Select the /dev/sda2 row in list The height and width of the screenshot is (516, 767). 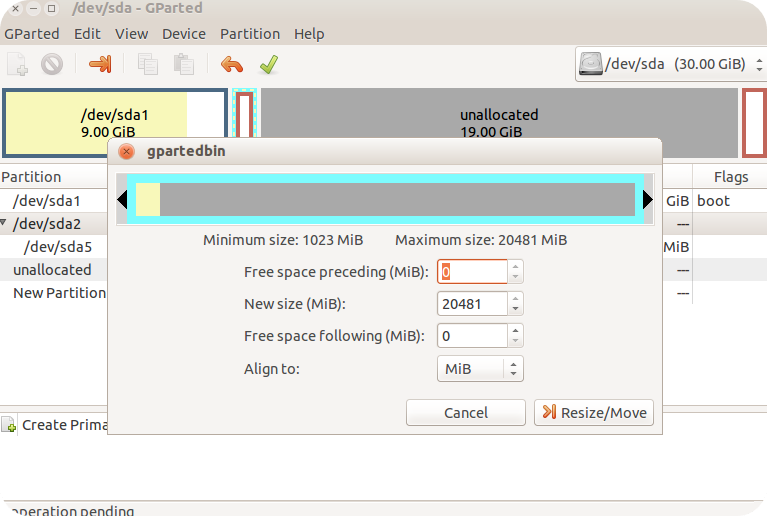(54, 224)
